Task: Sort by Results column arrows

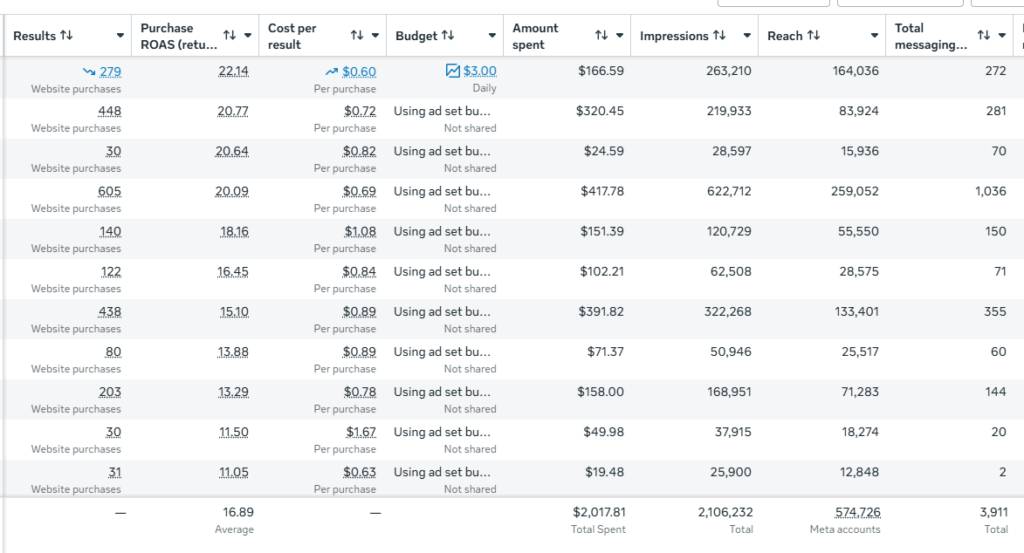Action: (x=67, y=35)
